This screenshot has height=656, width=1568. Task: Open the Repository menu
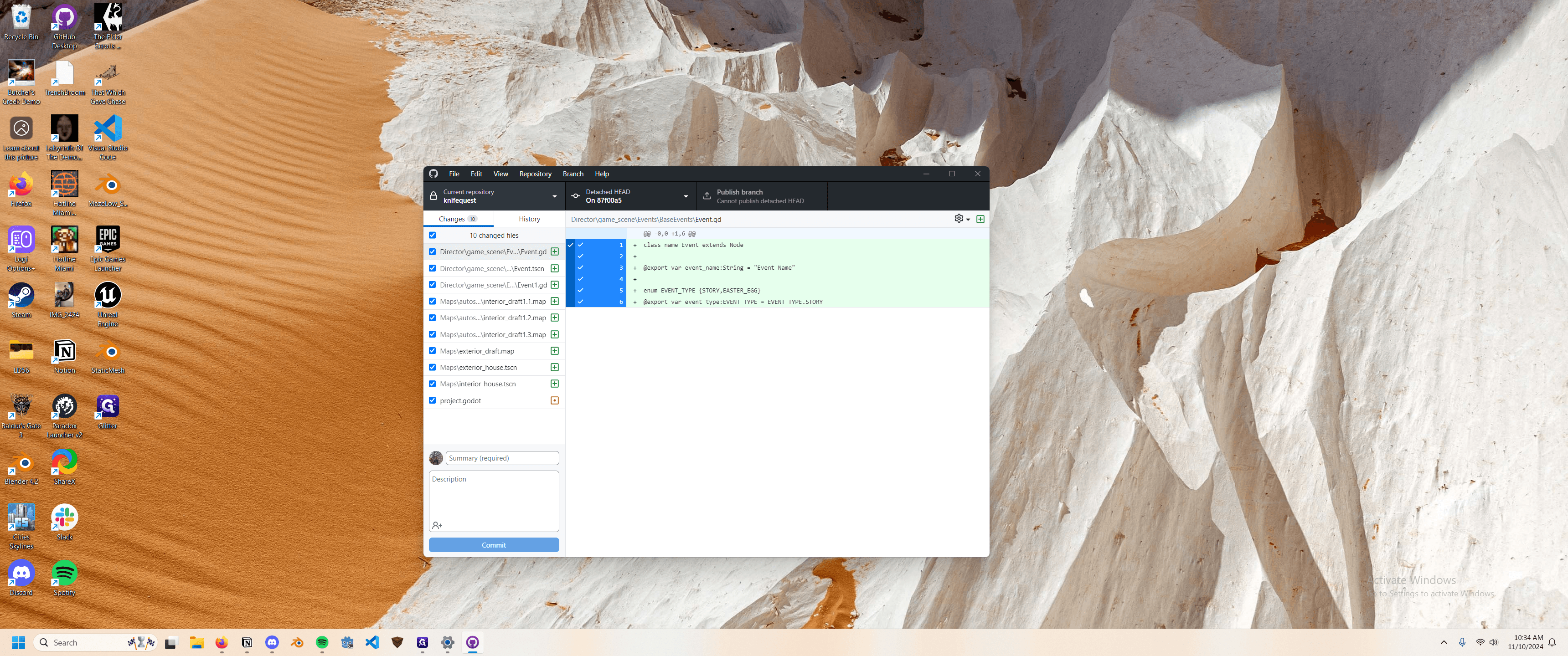[535, 174]
